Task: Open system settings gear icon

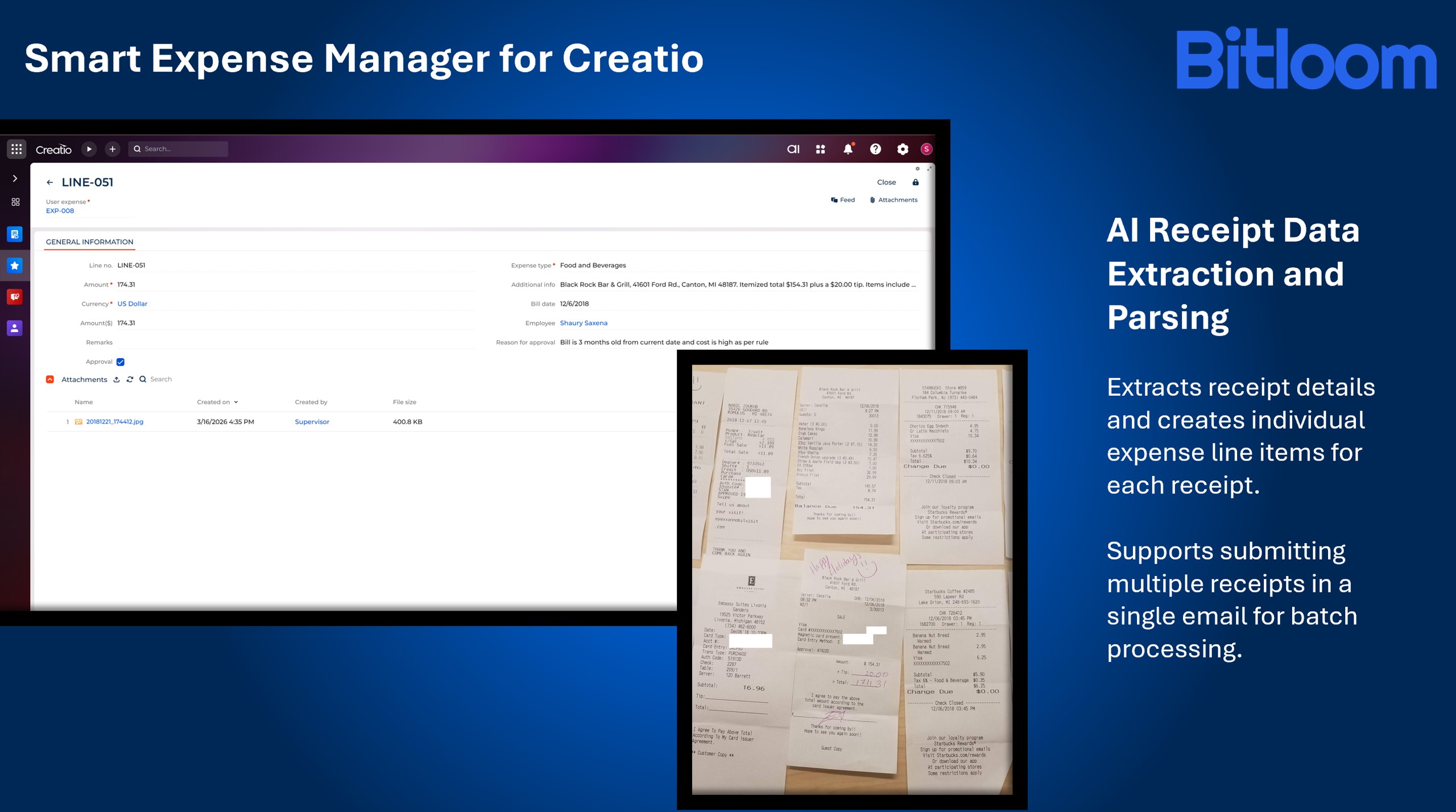Action: [x=903, y=149]
